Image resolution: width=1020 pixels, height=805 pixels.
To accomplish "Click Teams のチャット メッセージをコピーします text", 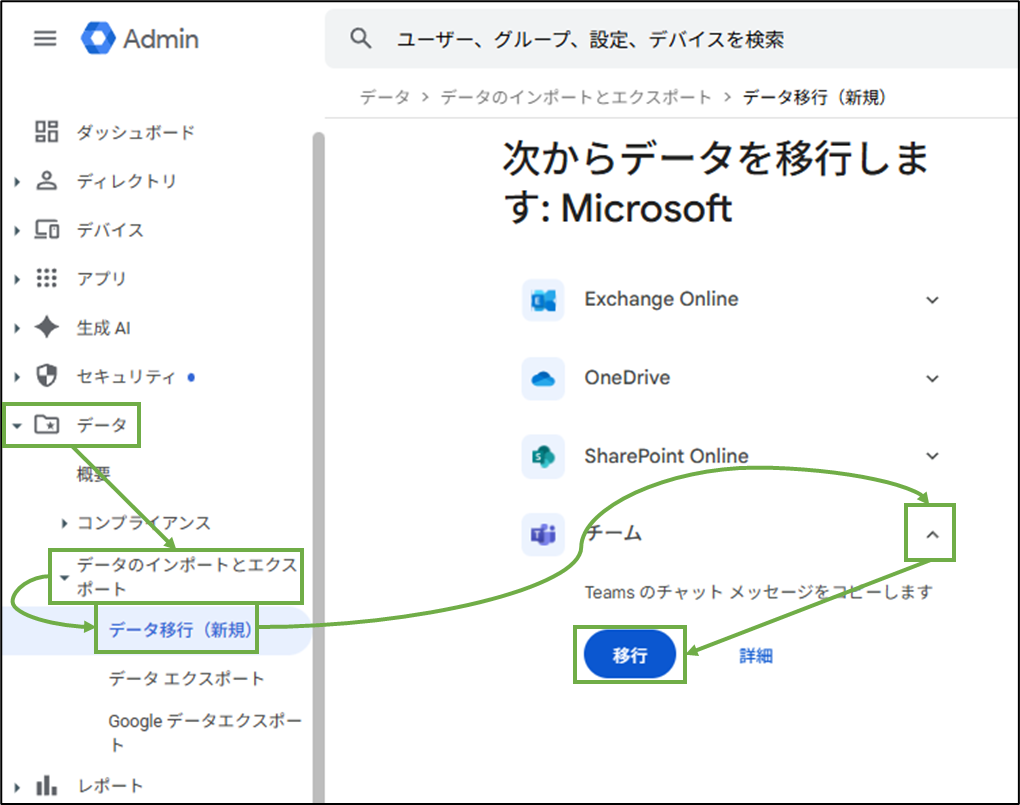I will (758, 592).
